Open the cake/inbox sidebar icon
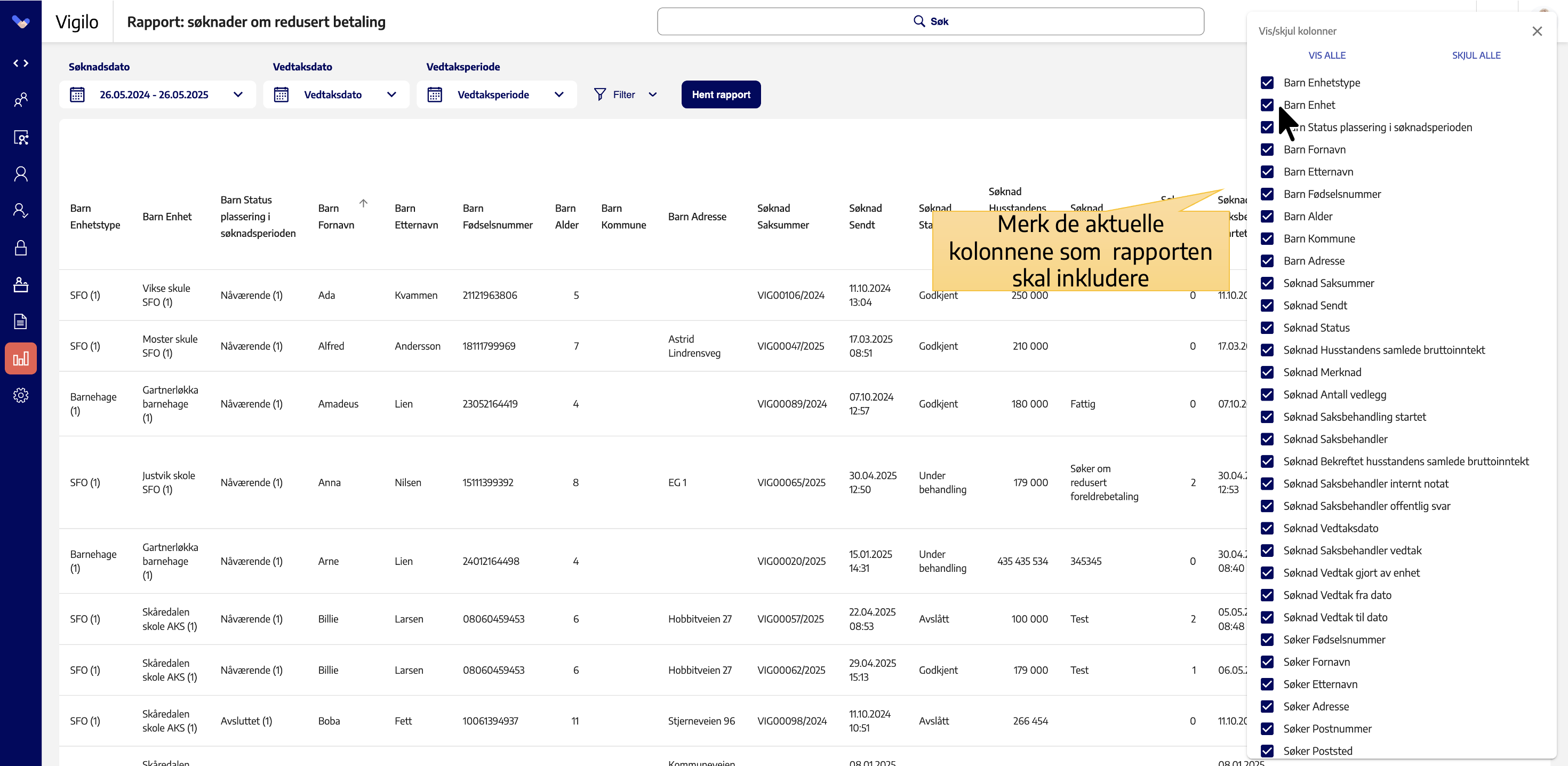The image size is (1568, 766). point(21,285)
